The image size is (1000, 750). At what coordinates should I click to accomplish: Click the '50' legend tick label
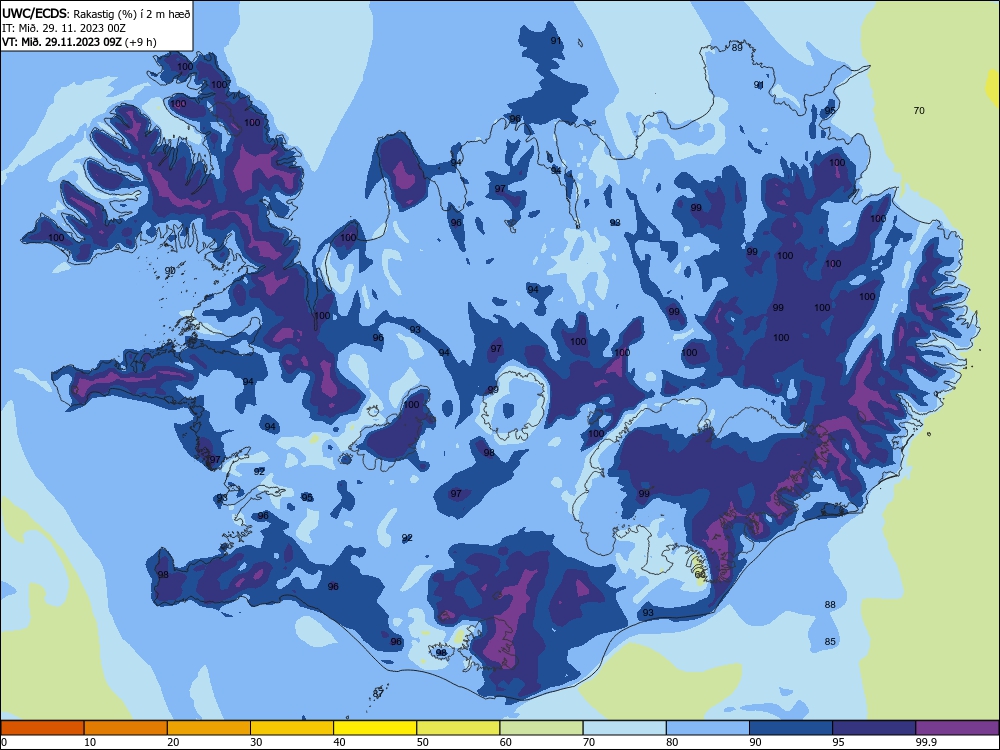click(x=423, y=742)
